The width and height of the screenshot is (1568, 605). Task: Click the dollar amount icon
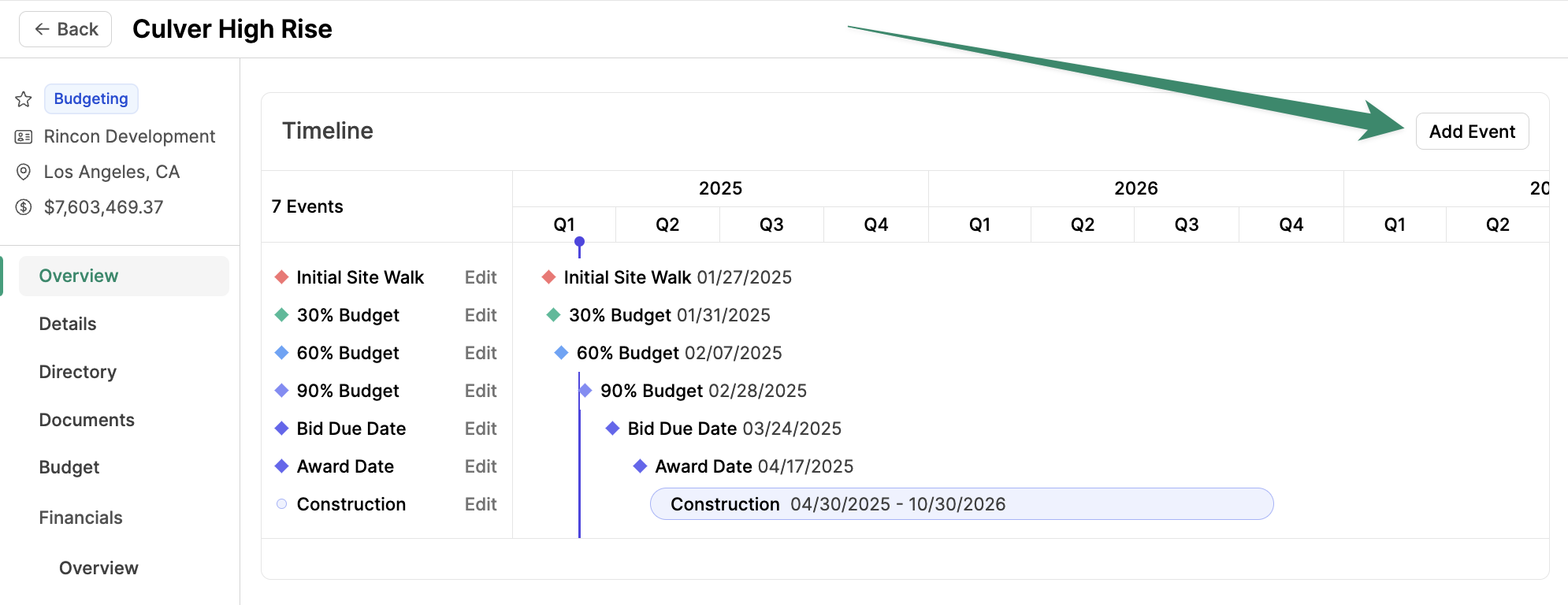(x=24, y=207)
